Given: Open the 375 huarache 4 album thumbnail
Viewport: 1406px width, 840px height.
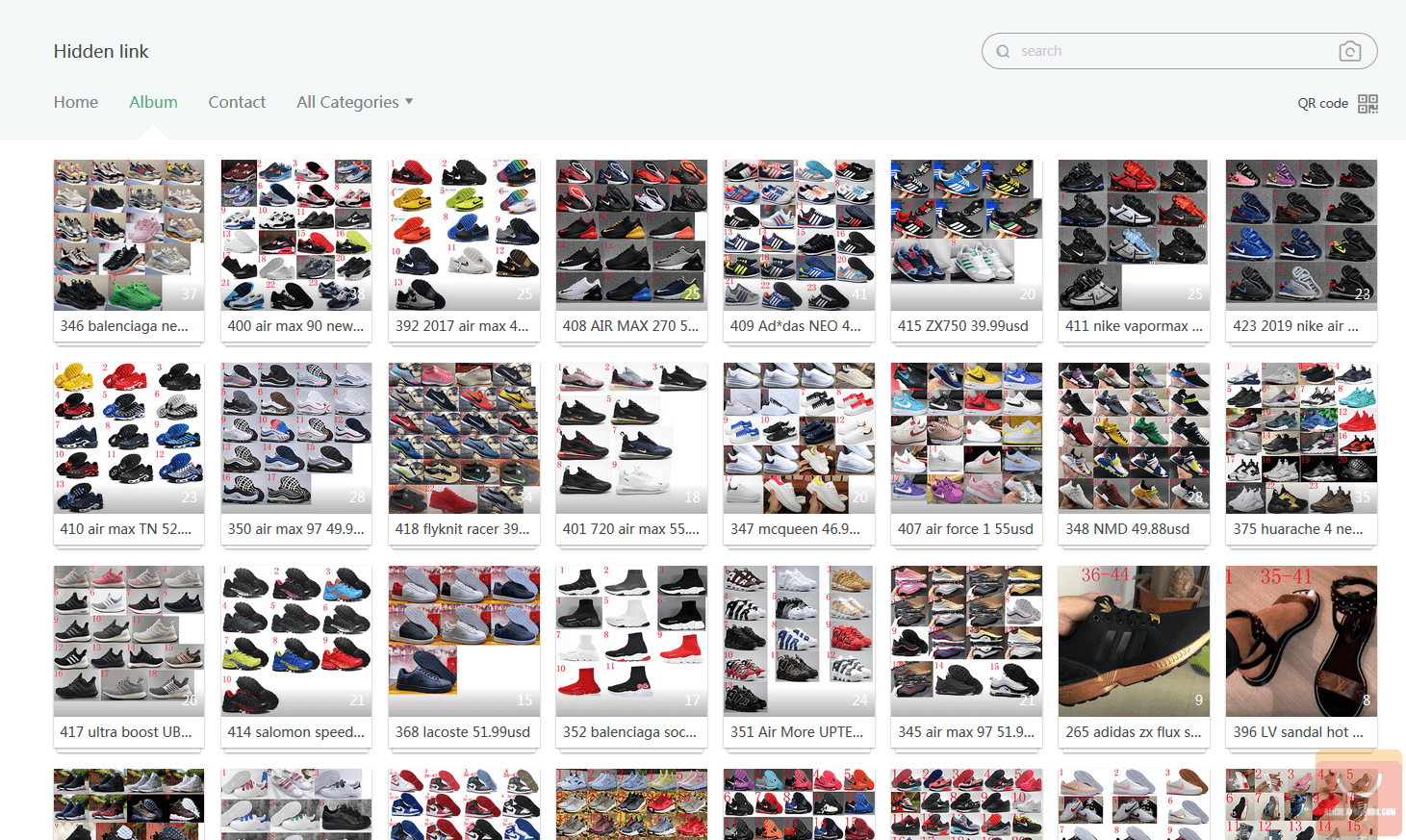Looking at the screenshot, I should (1301, 438).
